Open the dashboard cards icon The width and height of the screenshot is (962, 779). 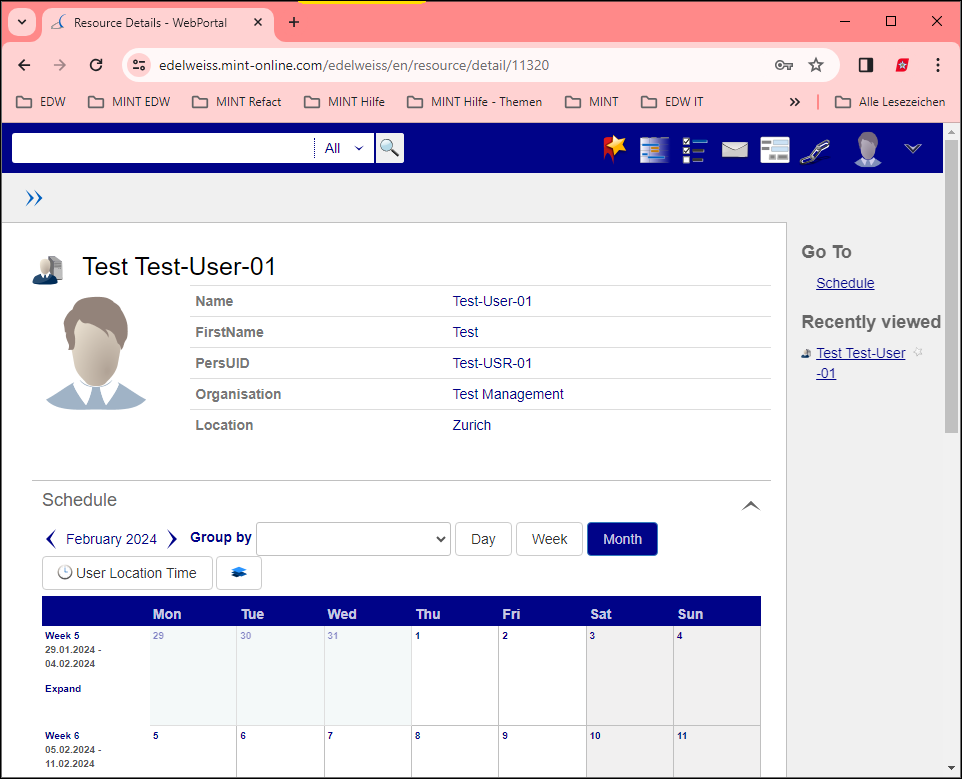tap(775, 149)
